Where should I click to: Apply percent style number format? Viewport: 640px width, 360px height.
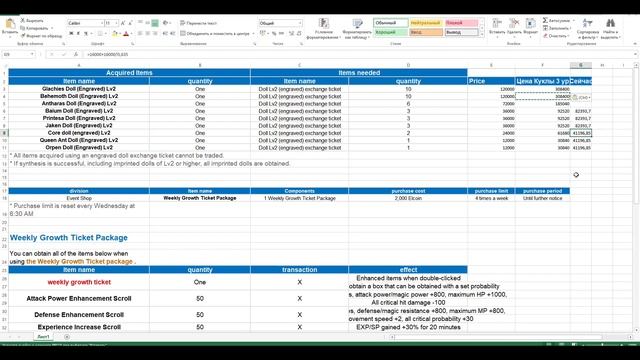point(274,33)
